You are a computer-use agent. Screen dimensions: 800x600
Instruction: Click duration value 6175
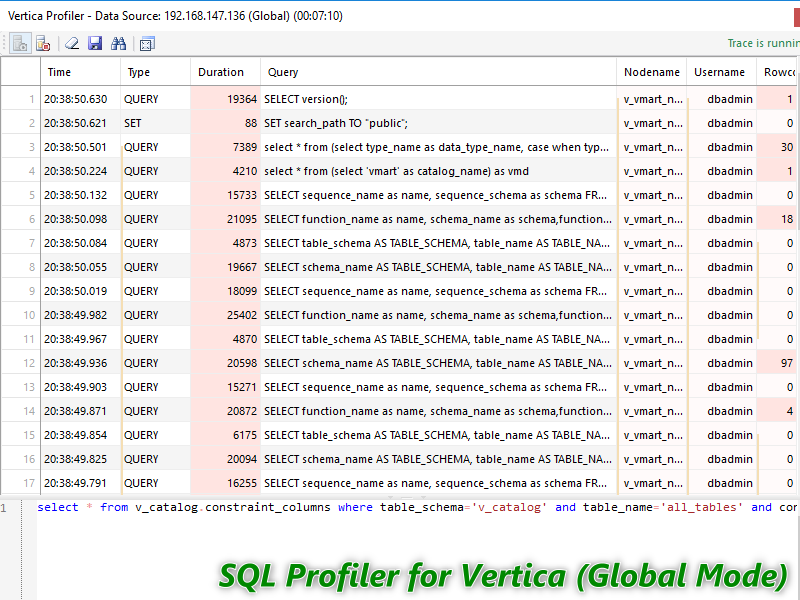[x=226, y=435]
